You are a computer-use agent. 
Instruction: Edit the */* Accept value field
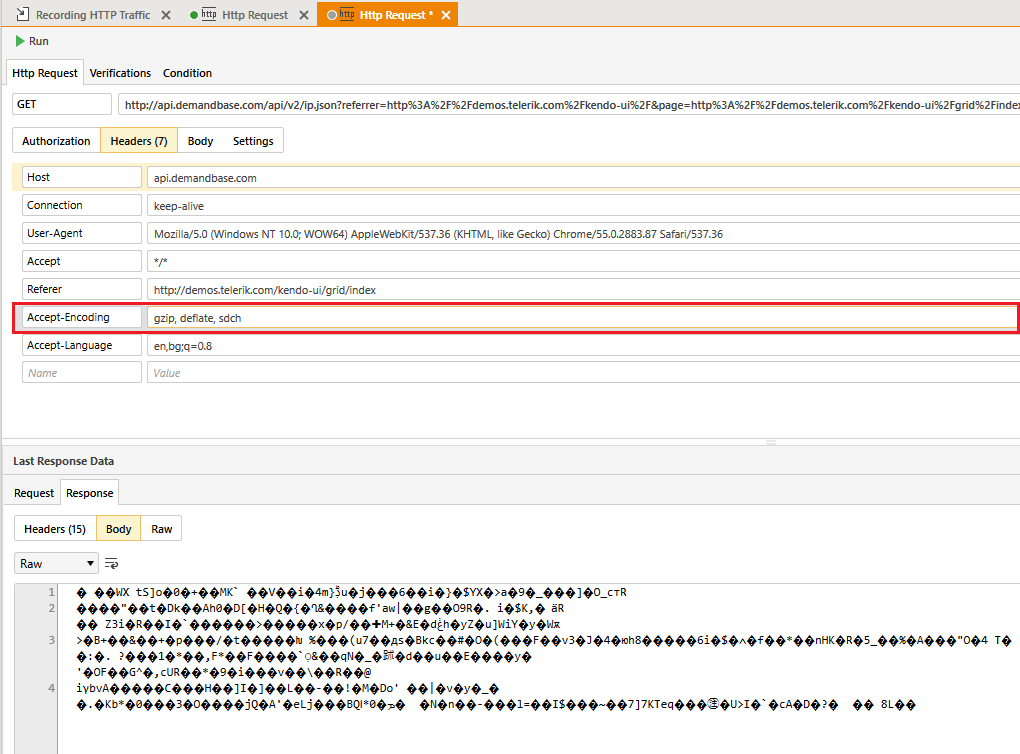point(584,262)
